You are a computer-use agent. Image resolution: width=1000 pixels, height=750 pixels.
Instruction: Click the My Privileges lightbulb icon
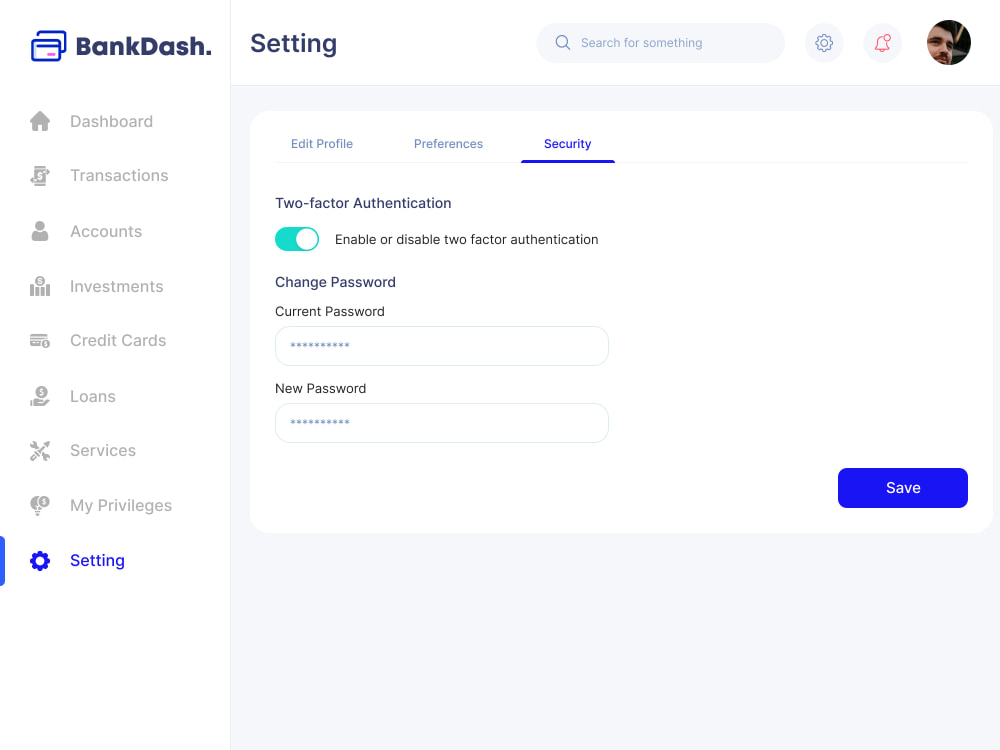point(40,505)
